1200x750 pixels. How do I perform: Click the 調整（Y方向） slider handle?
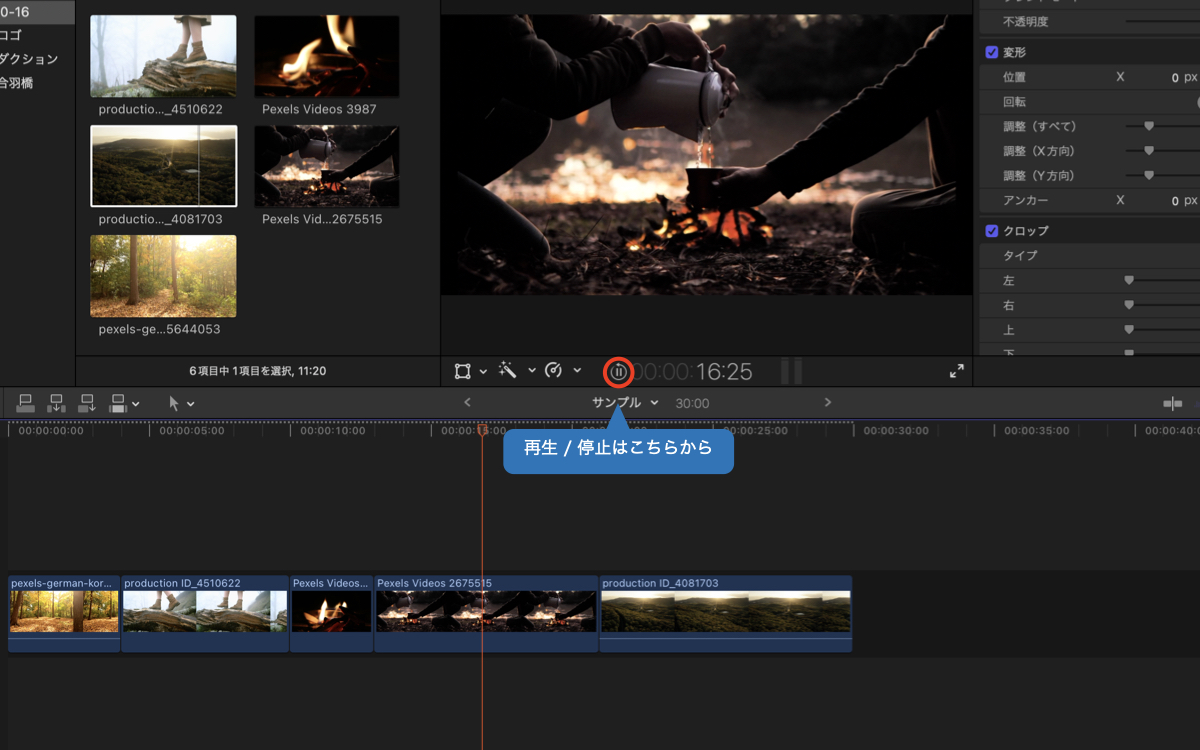pyautogui.click(x=1149, y=176)
